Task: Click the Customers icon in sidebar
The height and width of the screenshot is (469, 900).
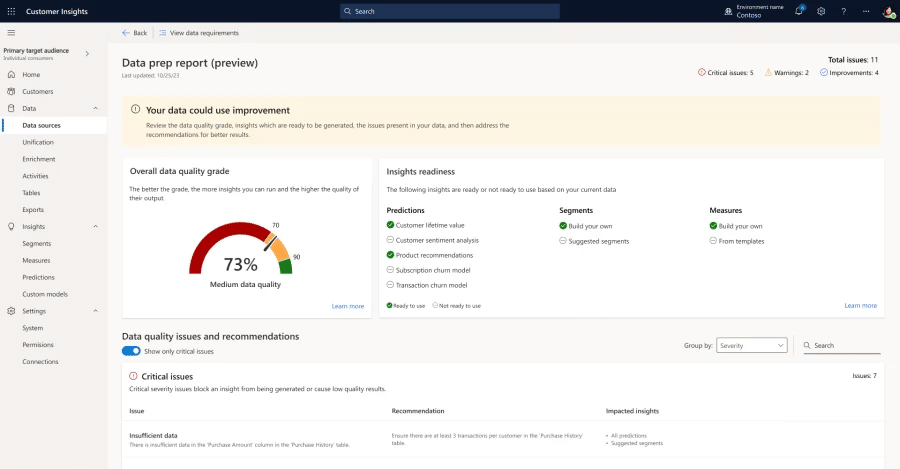Action: pos(11,91)
